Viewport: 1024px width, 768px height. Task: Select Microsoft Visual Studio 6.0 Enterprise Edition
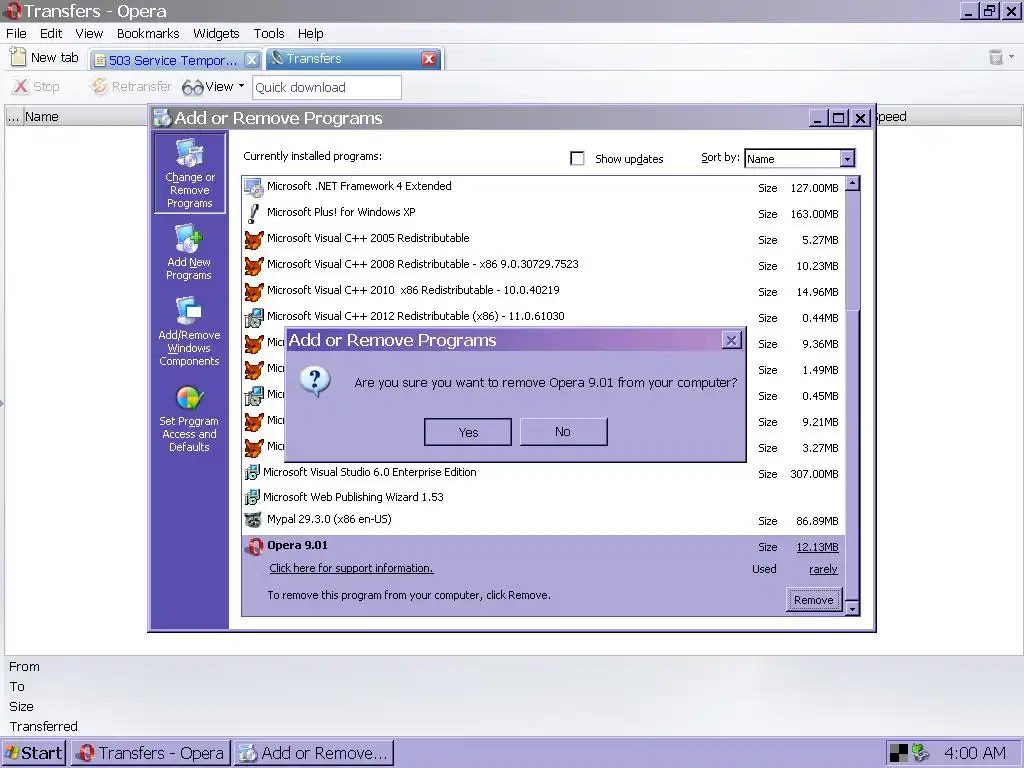(543, 473)
